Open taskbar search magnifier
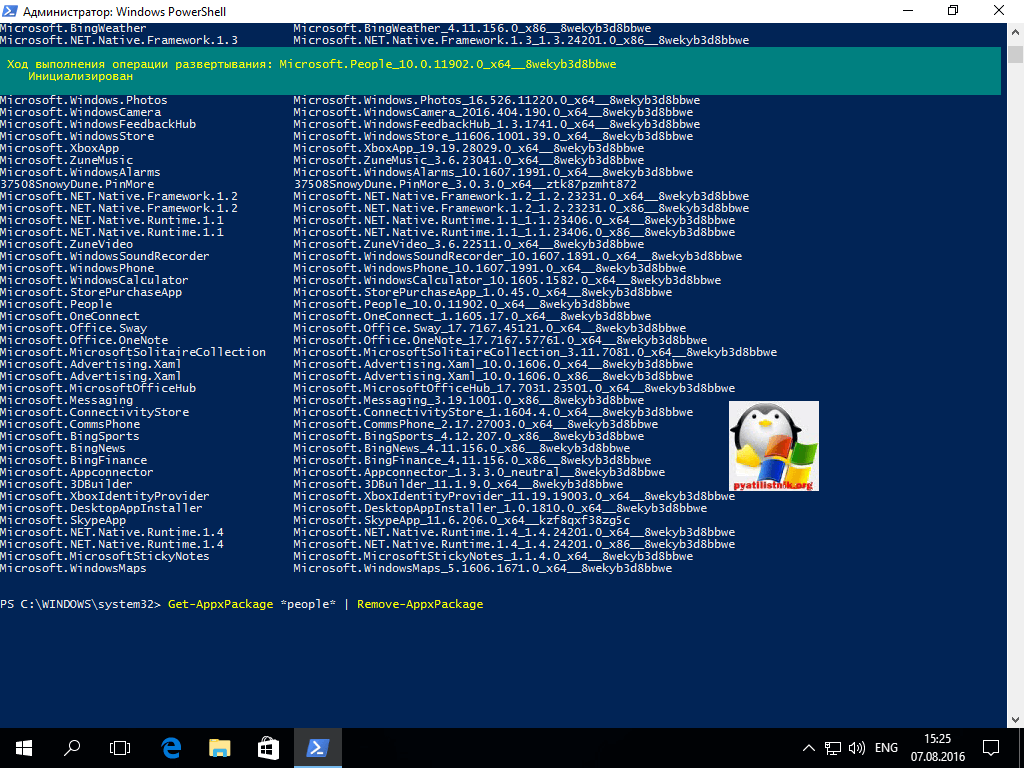The width and height of the screenshot is (1024, 768). pyautogui.click(x=72, y=747)
